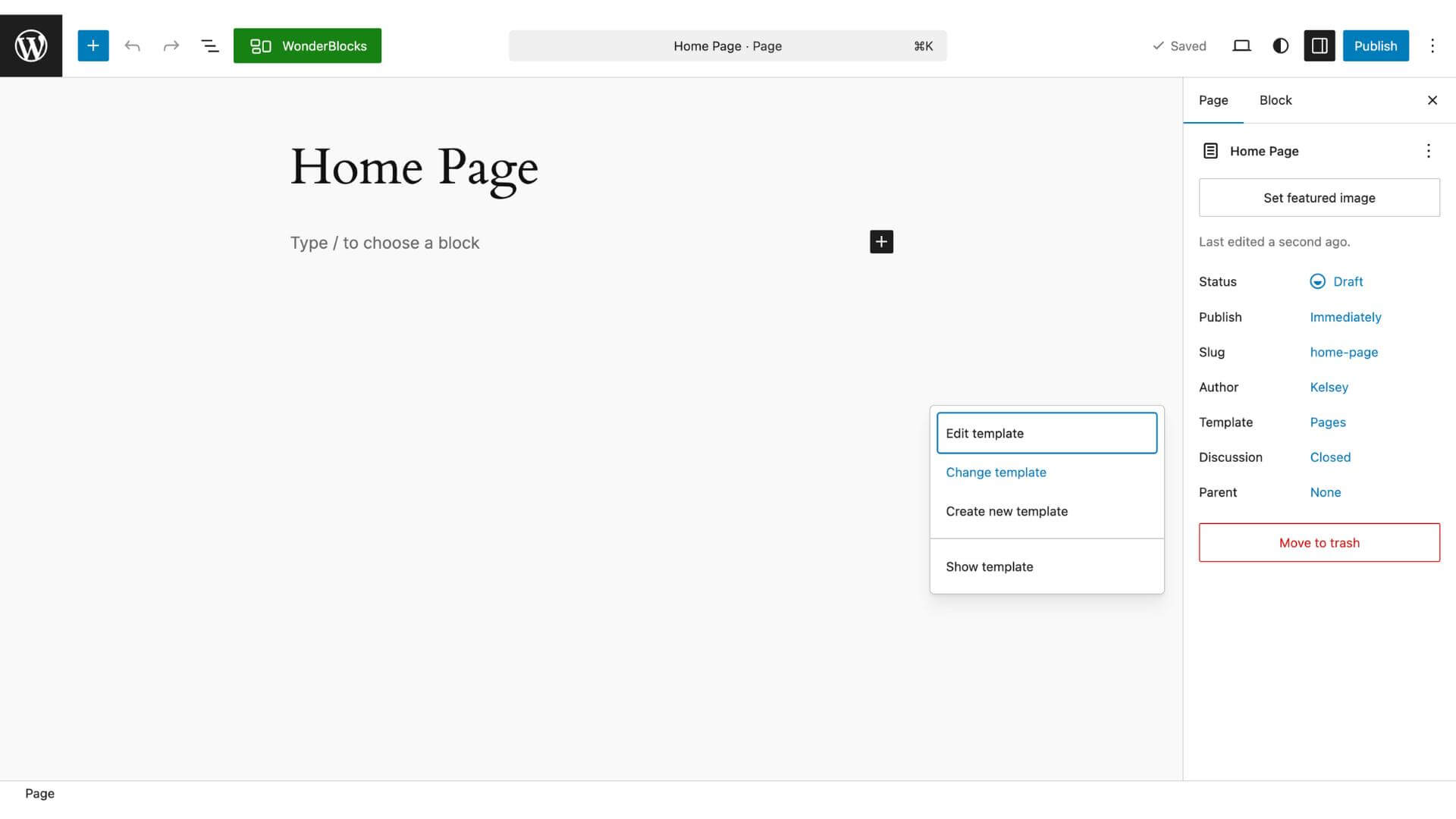Viewport: 1456px width, 819px height.
Task: Open Styles using the contrast icon
Action: 1280,45
